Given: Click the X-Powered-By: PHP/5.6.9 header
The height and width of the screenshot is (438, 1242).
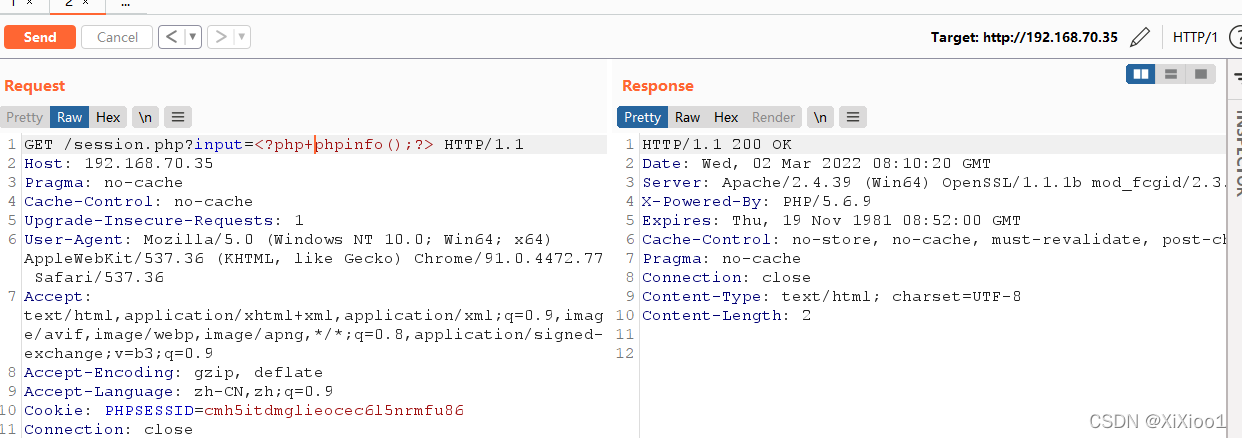Looking at the screenshot, I should click(757, 201).
